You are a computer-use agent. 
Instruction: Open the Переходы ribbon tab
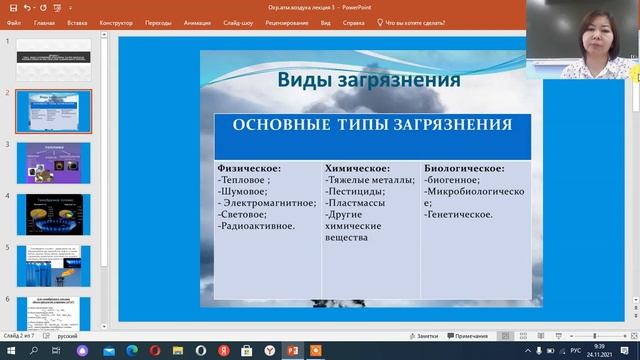click(x=158, y=23)
